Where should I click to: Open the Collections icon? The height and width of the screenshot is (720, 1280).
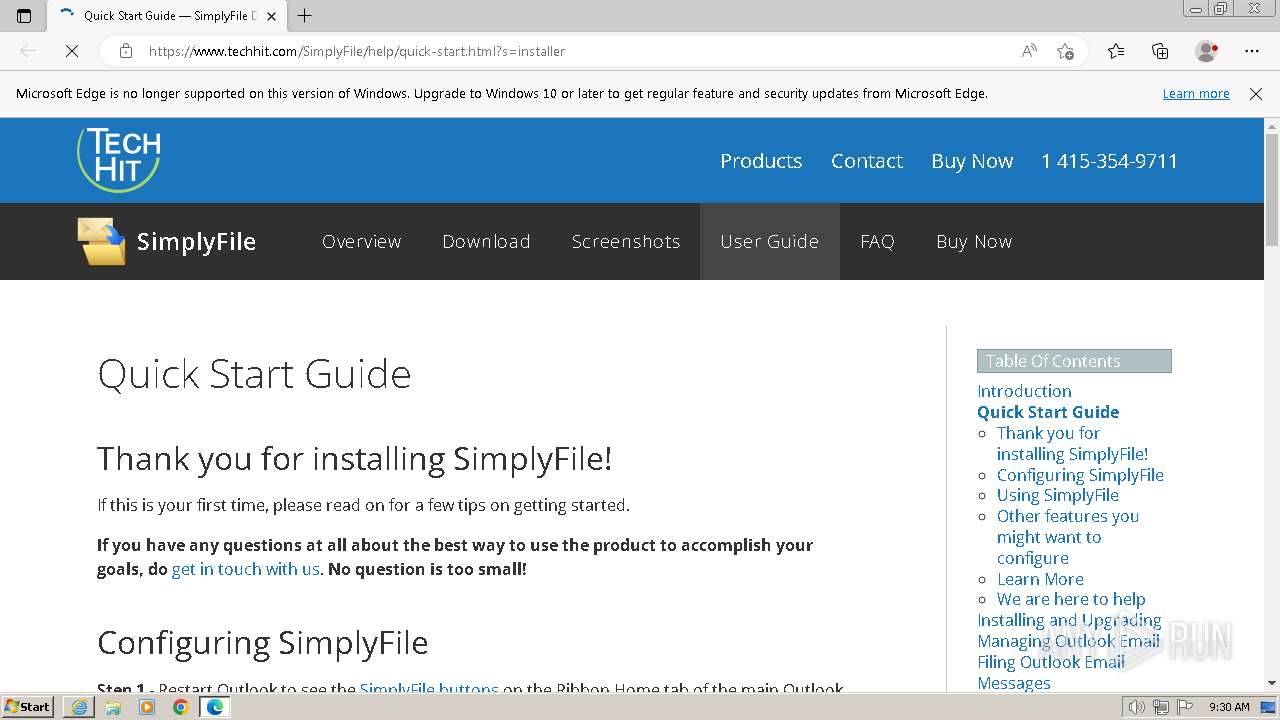click(1160, 51)
